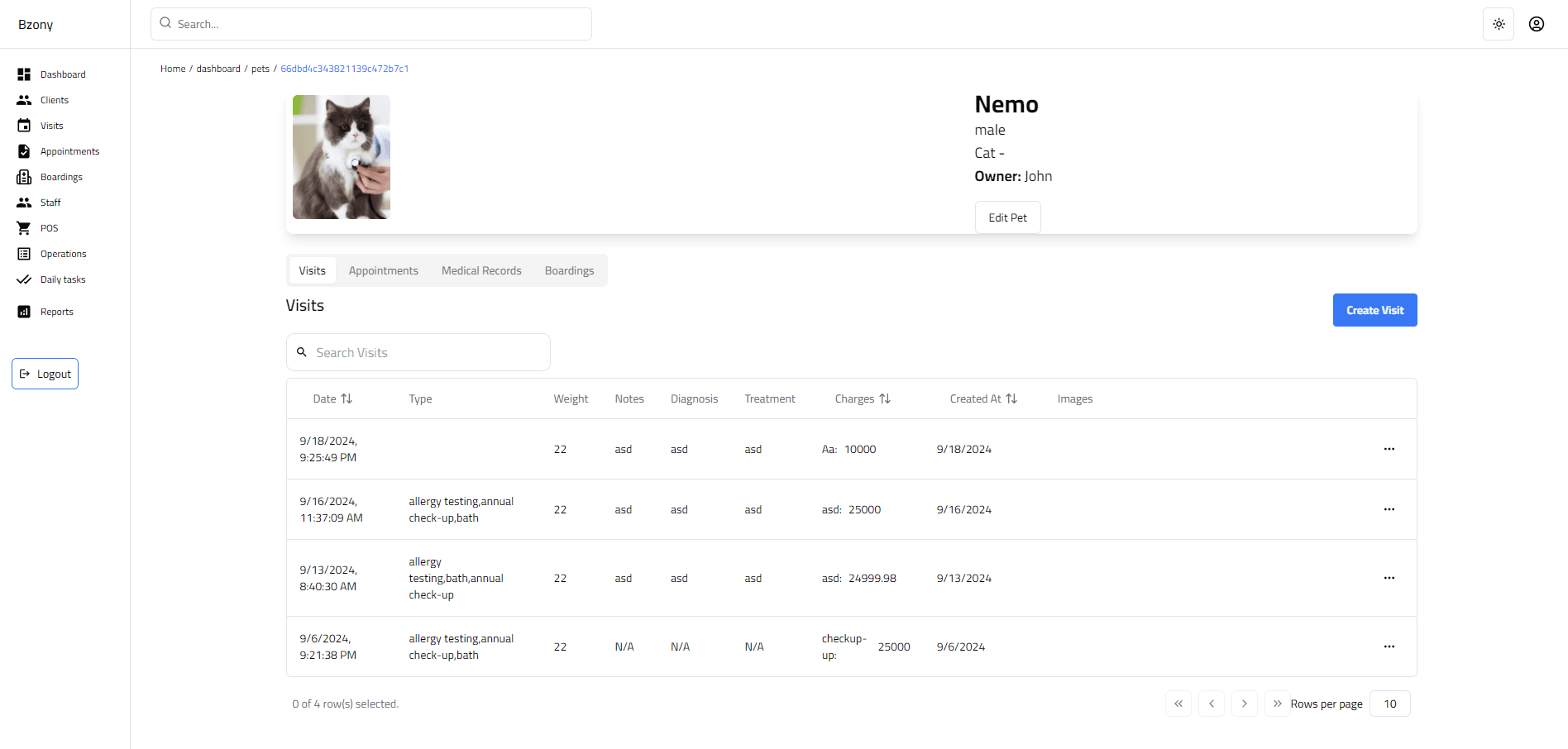Navigate to Boardings using its sidebar icon
Screen dimensions: 1568x749
tap(24, 176)
